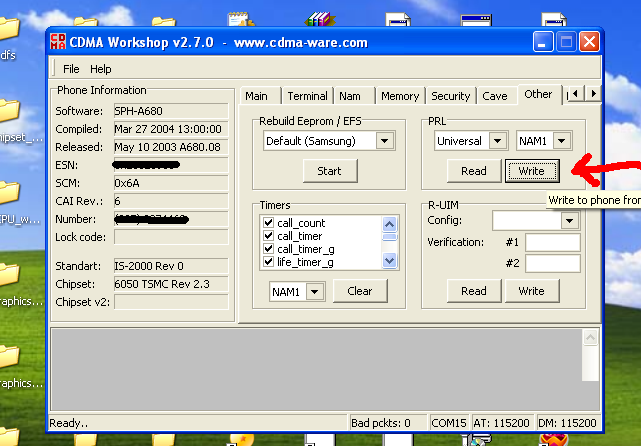
Task: Click the COM15 status bar entry
Action: coord(448,423)
